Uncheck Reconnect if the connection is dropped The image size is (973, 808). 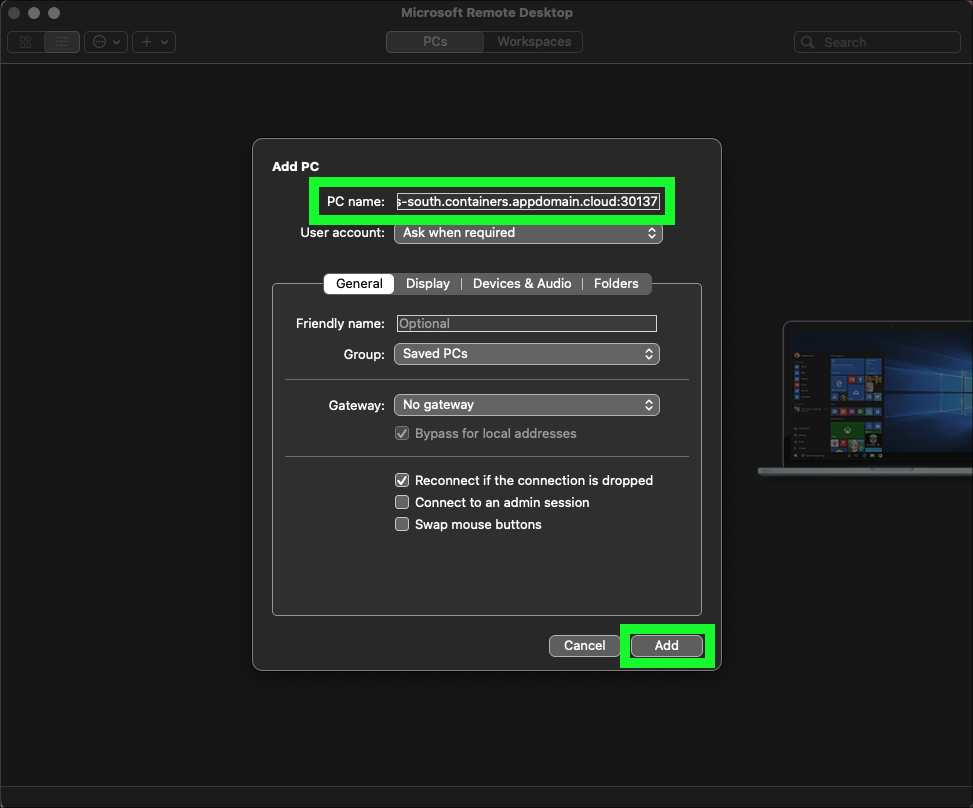(402, 480)
